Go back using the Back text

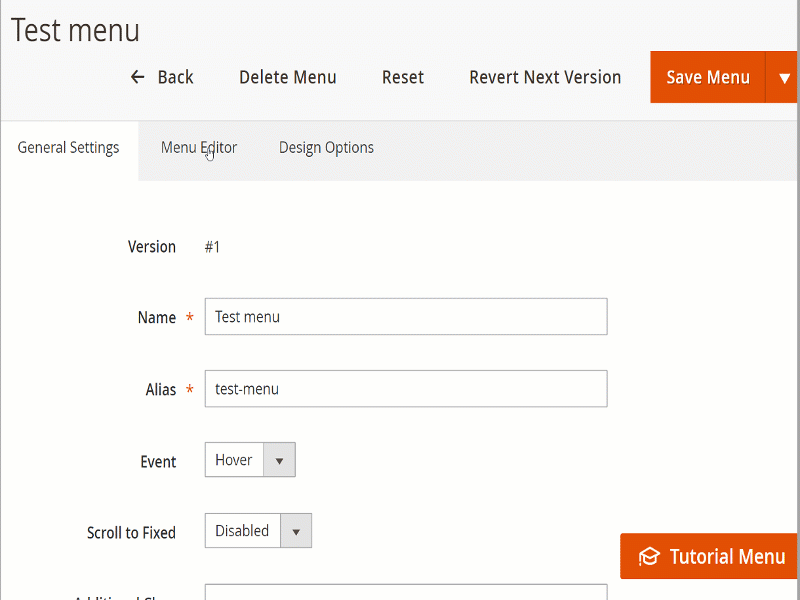[x=176, y=77]
